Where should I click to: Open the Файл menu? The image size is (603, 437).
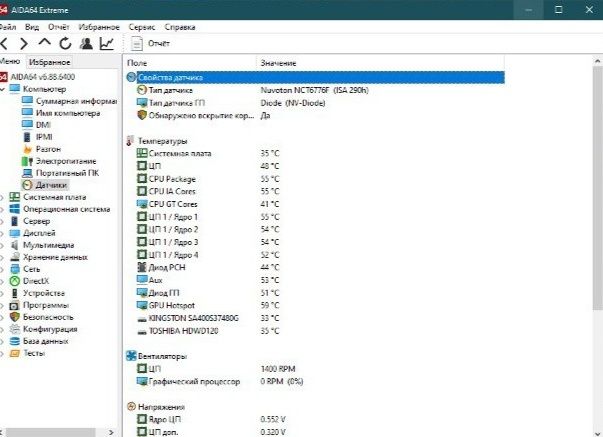(x=8, y=27)
